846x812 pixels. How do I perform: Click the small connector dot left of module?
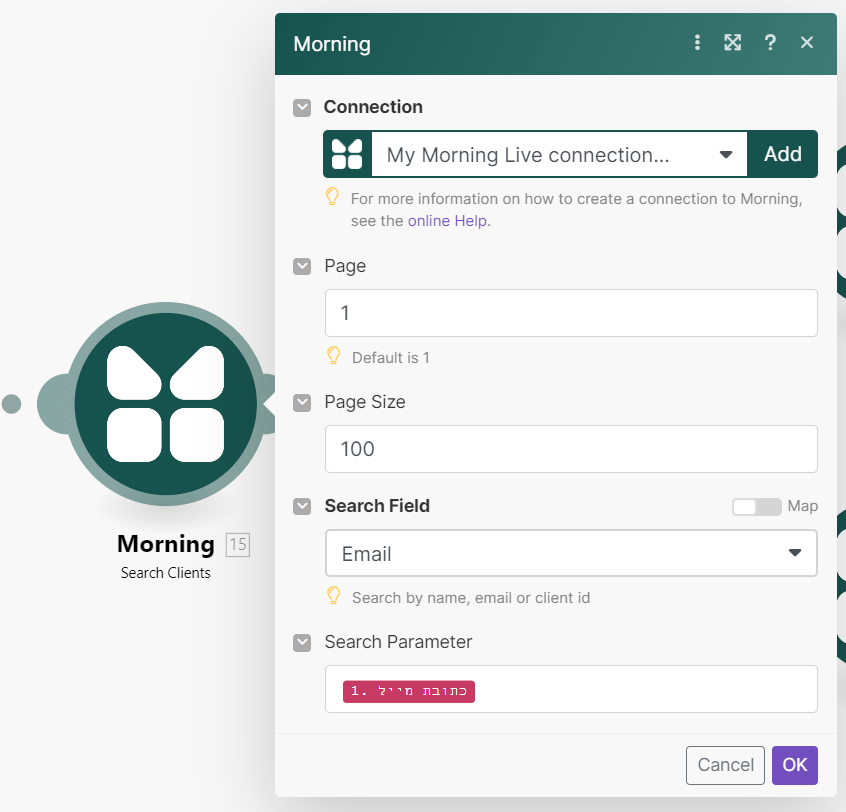(x=11, y=404)
